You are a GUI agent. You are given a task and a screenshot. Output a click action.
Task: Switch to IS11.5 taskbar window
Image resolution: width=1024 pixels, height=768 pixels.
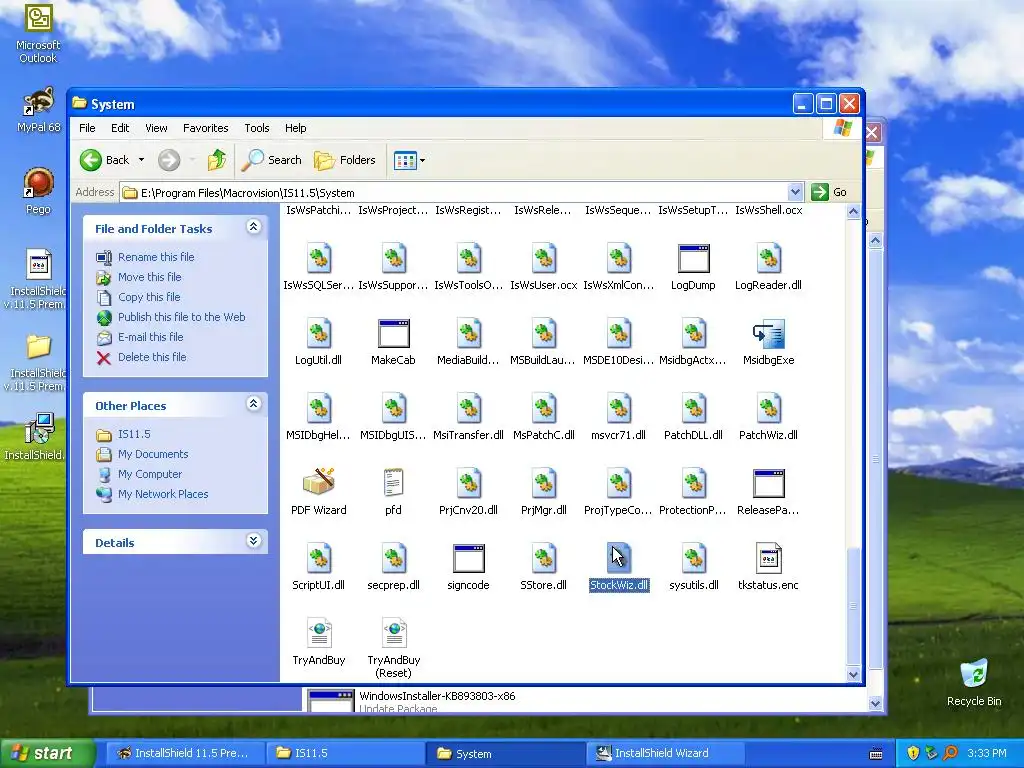pyautogui.click(x=345, y=753)
